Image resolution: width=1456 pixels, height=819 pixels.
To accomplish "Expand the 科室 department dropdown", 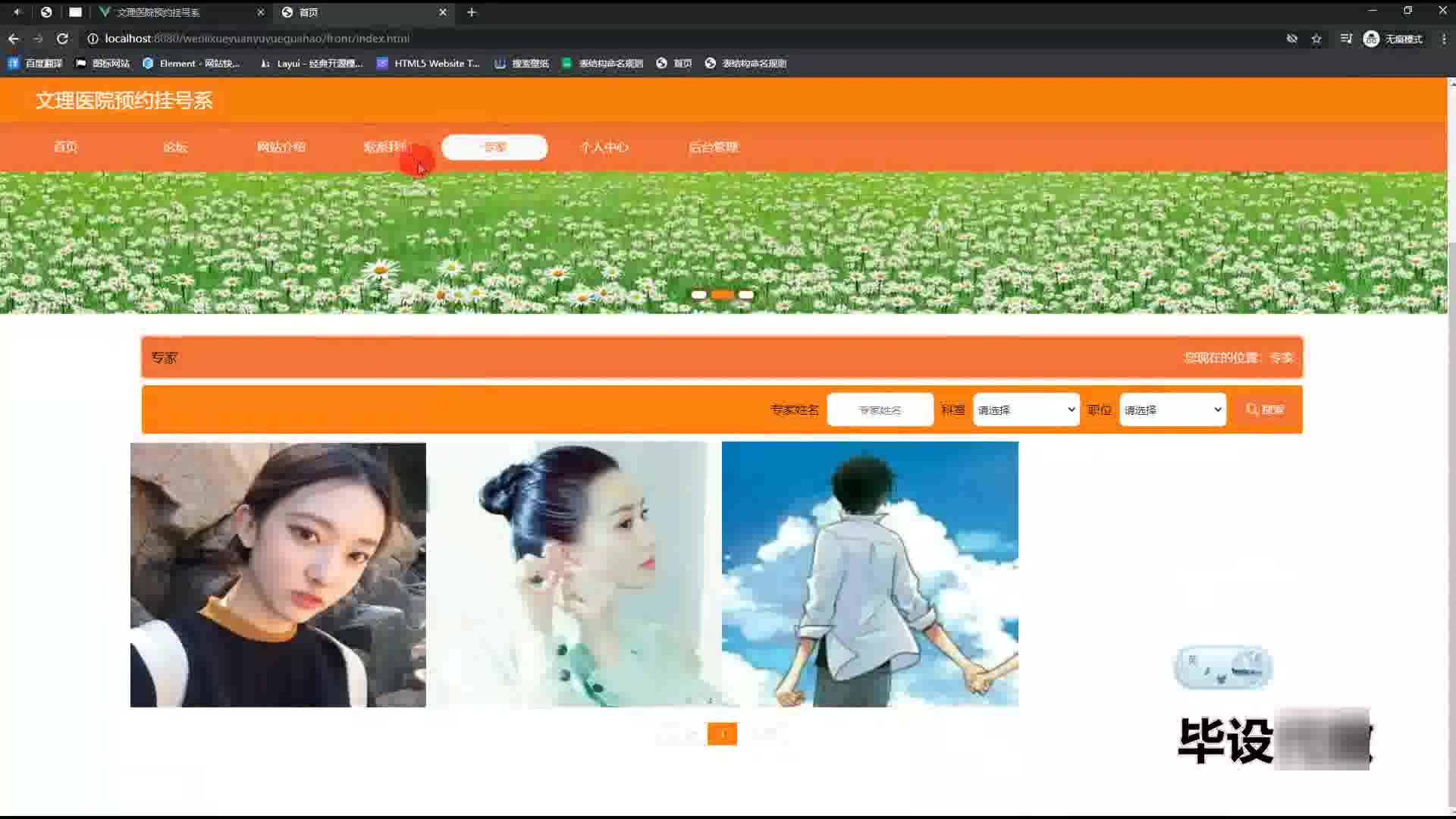I will pos(1026,409).
